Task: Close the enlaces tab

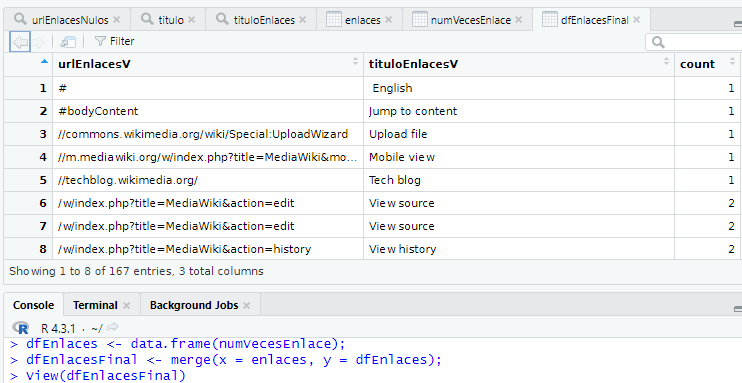Action: pos(389,20)
